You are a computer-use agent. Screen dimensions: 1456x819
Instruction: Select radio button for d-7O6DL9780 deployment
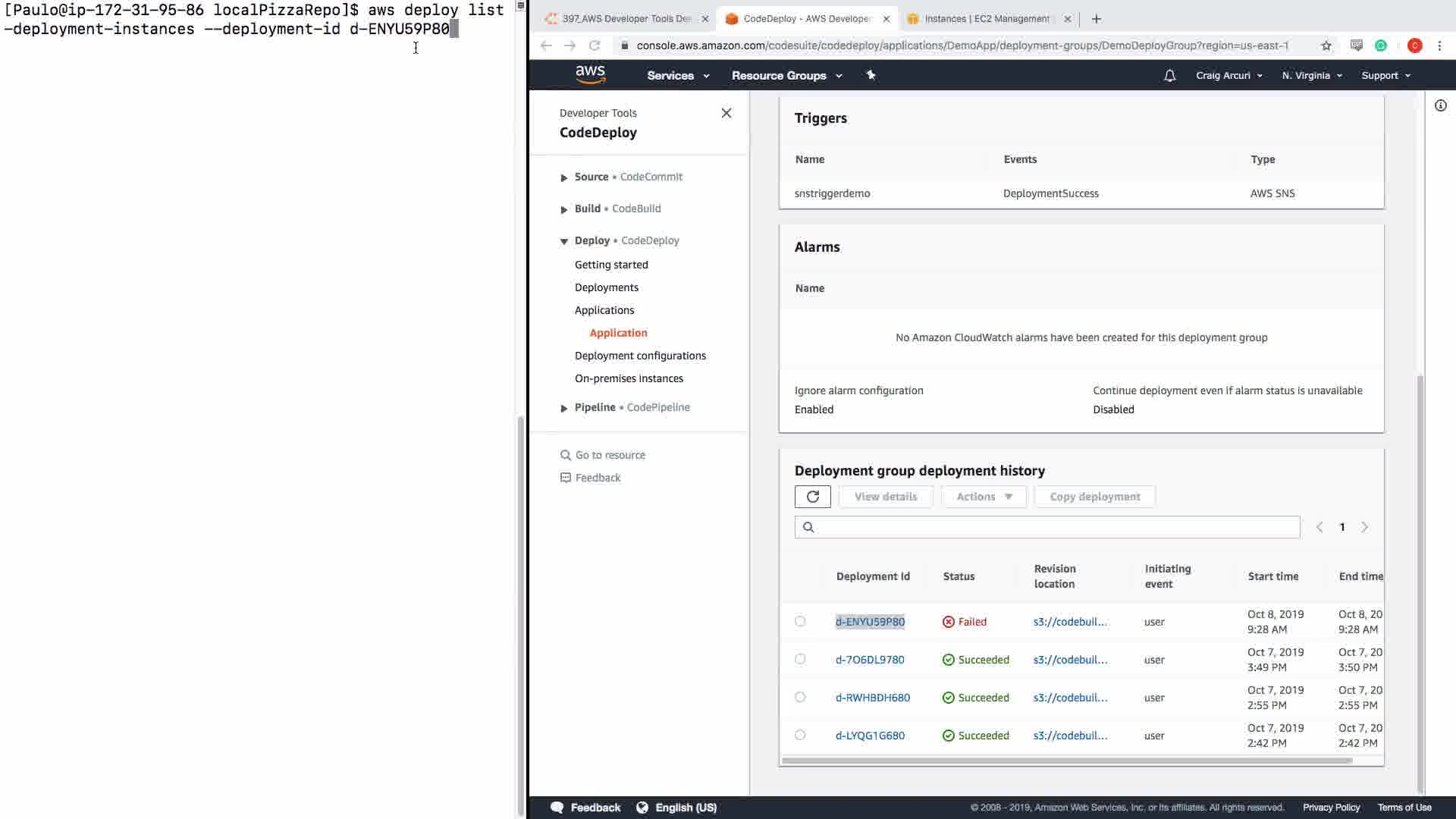pos(800,659)
